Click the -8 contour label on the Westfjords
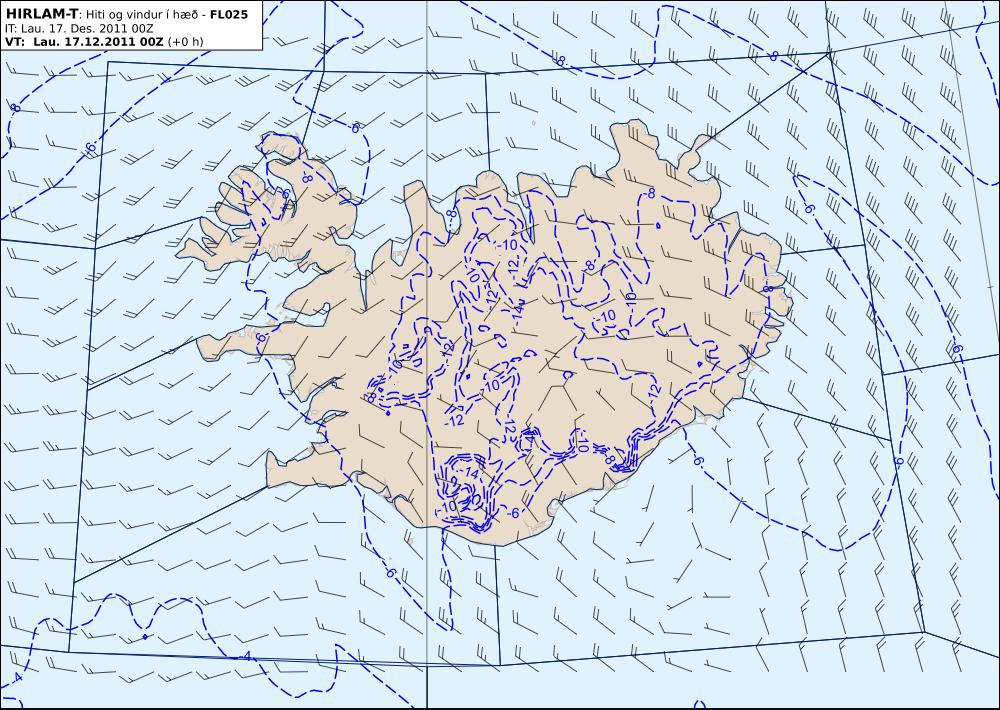 coord(307,178)
